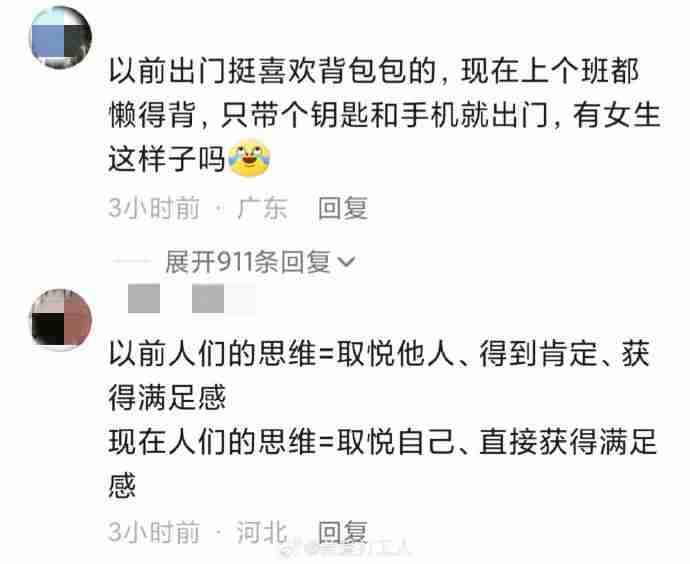This screenshot has width=690, height=564.
Task: Tap 回复 under the 广东 comment
Action: [343, 208]
